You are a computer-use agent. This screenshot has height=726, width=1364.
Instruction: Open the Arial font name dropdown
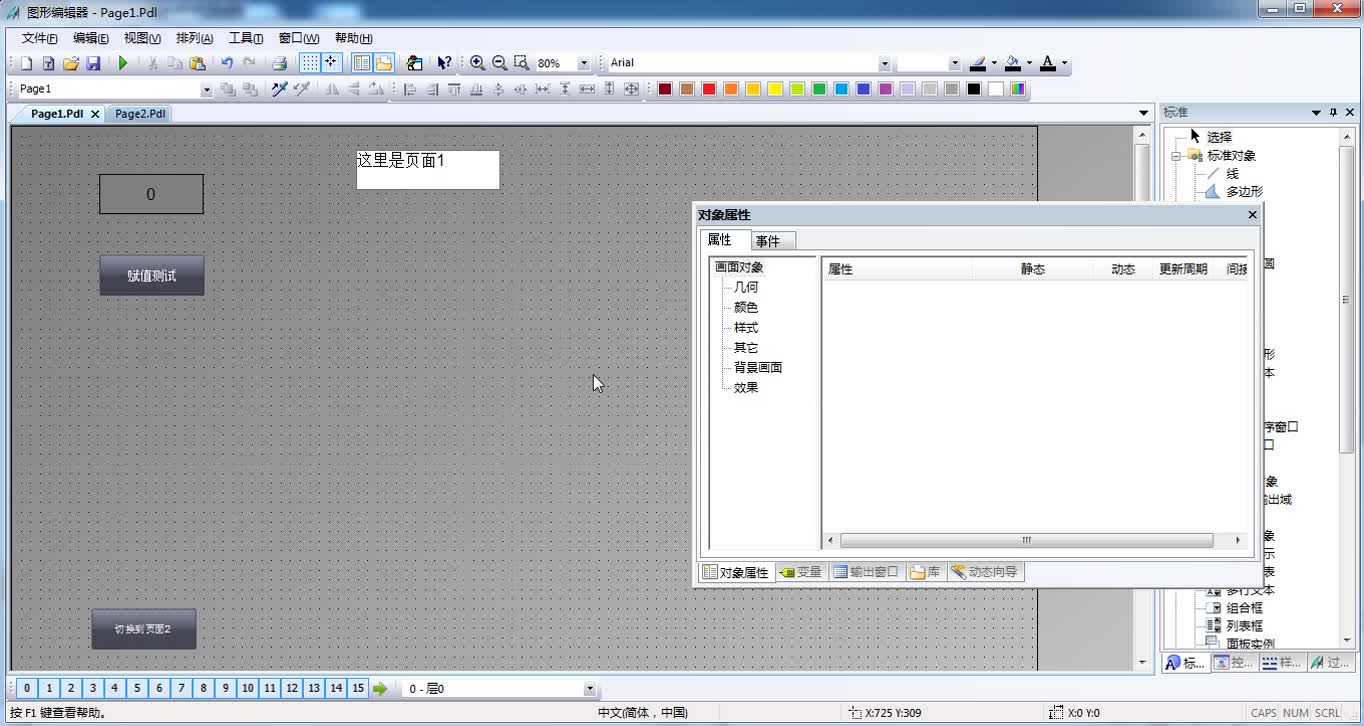[x=884, y=63]
